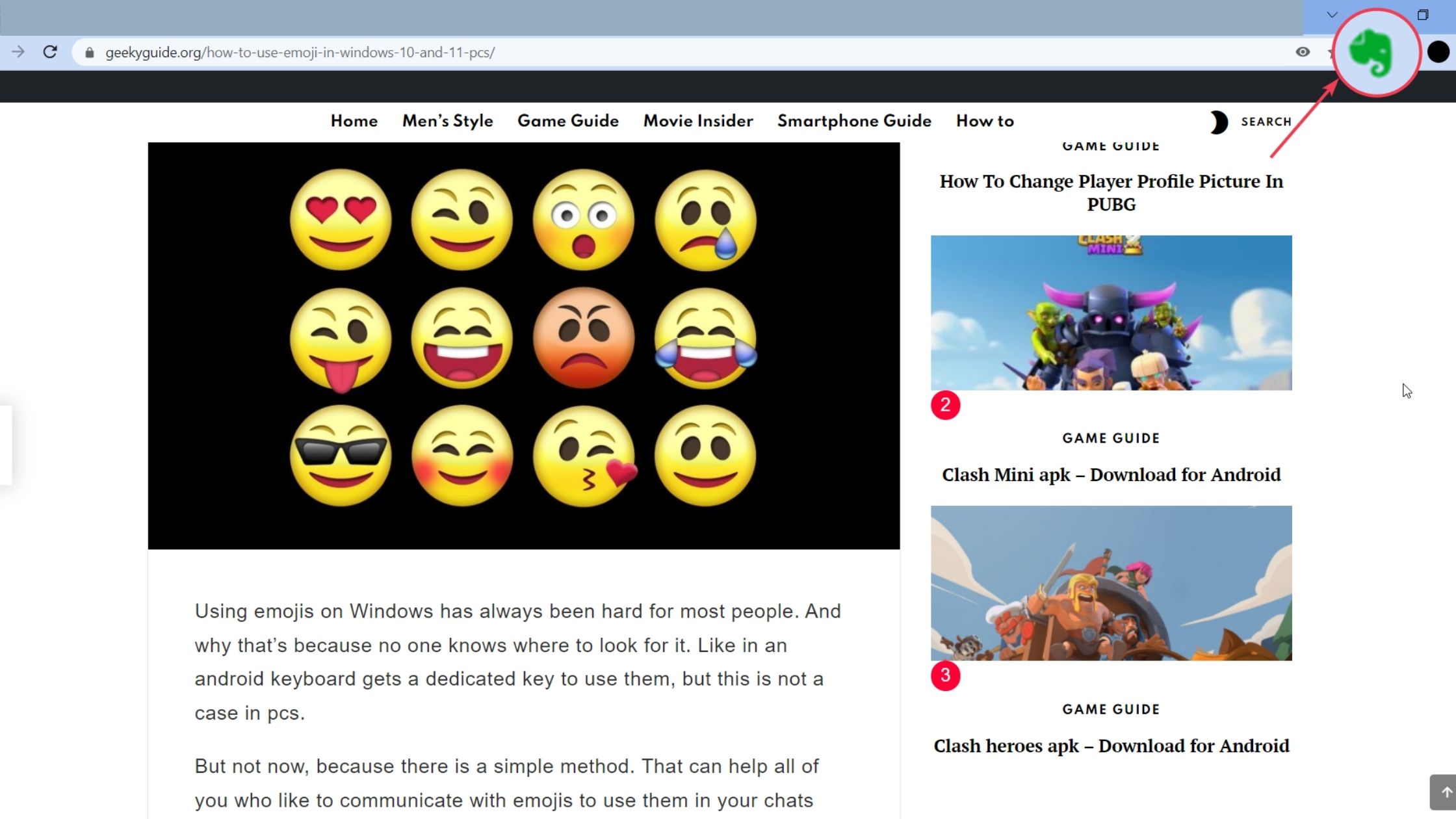This screenshot has width=1456, height=819.
Task: Open the Men's Style menu item
Action: [447, 121]
